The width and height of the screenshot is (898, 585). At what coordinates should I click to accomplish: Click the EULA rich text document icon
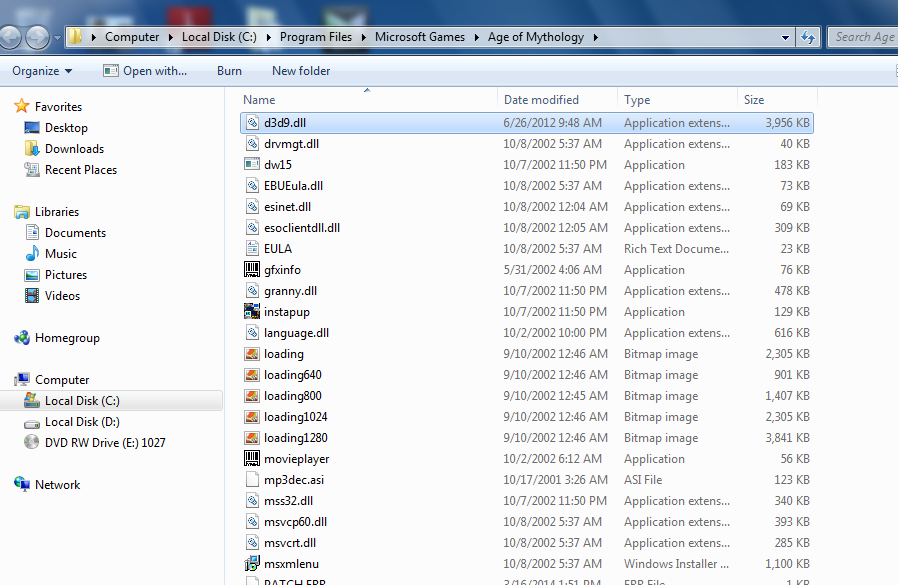252,249
